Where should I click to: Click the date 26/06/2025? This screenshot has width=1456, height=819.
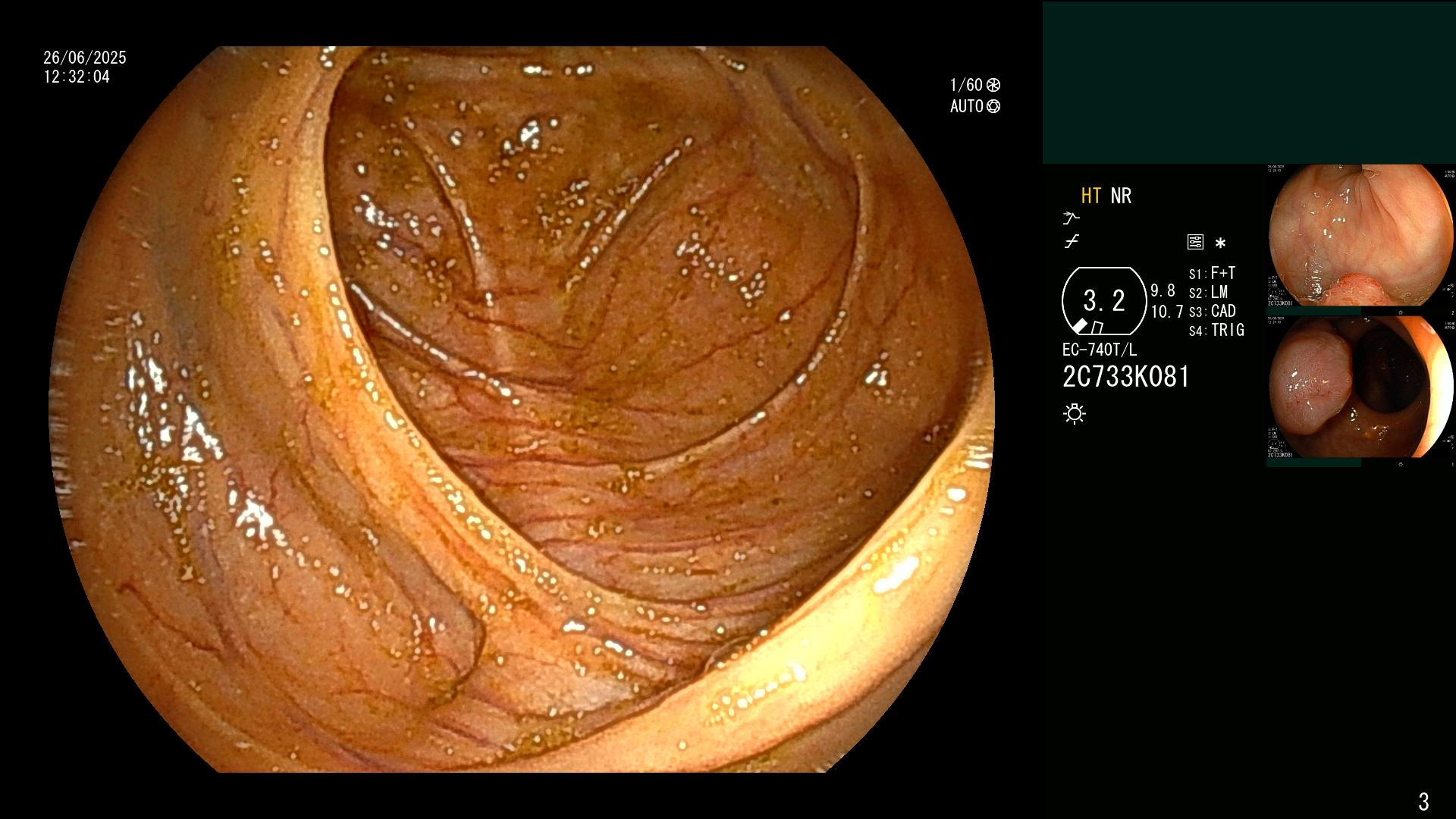85,58
